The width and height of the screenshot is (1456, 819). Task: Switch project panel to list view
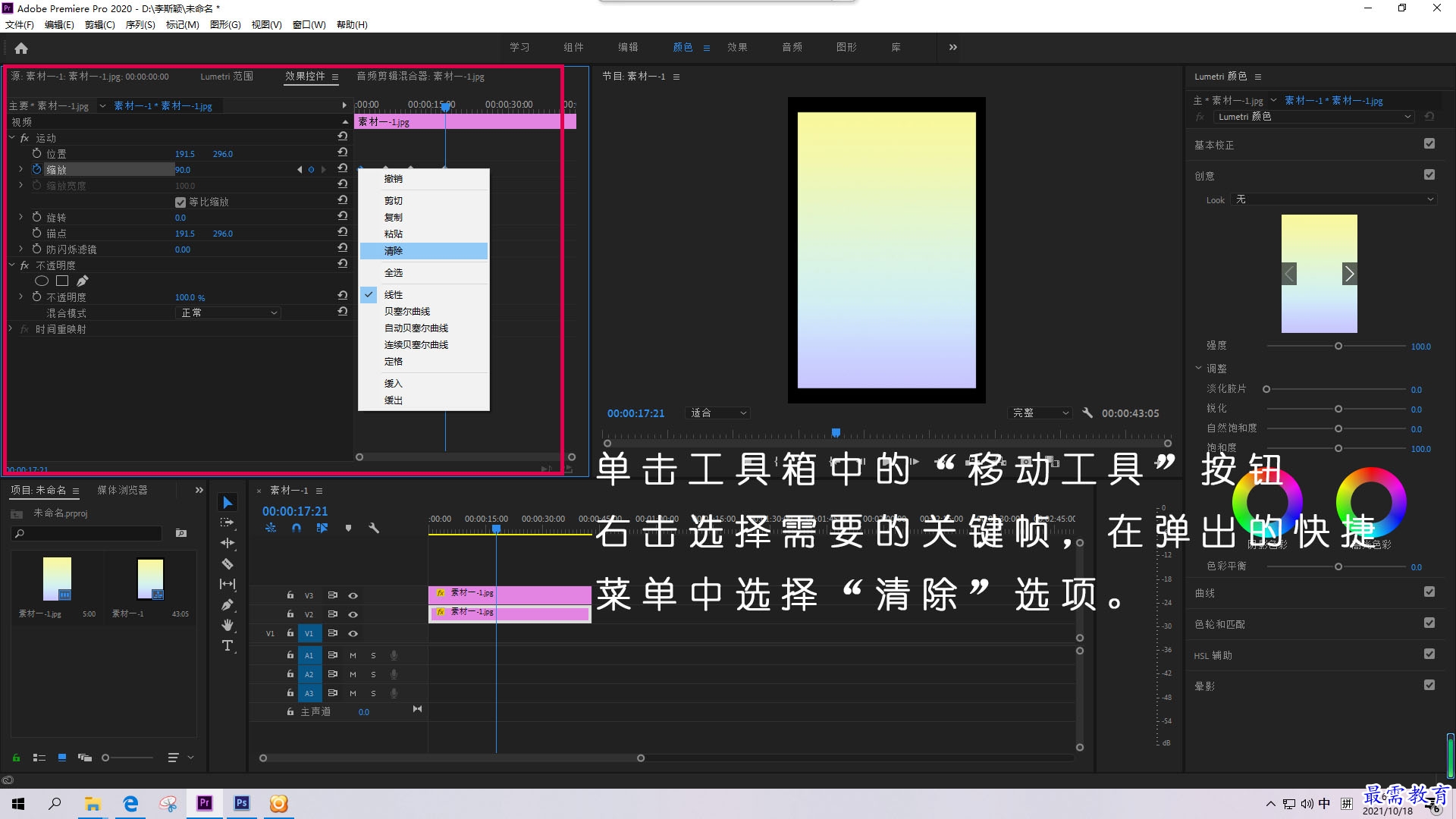coord(39,758)
